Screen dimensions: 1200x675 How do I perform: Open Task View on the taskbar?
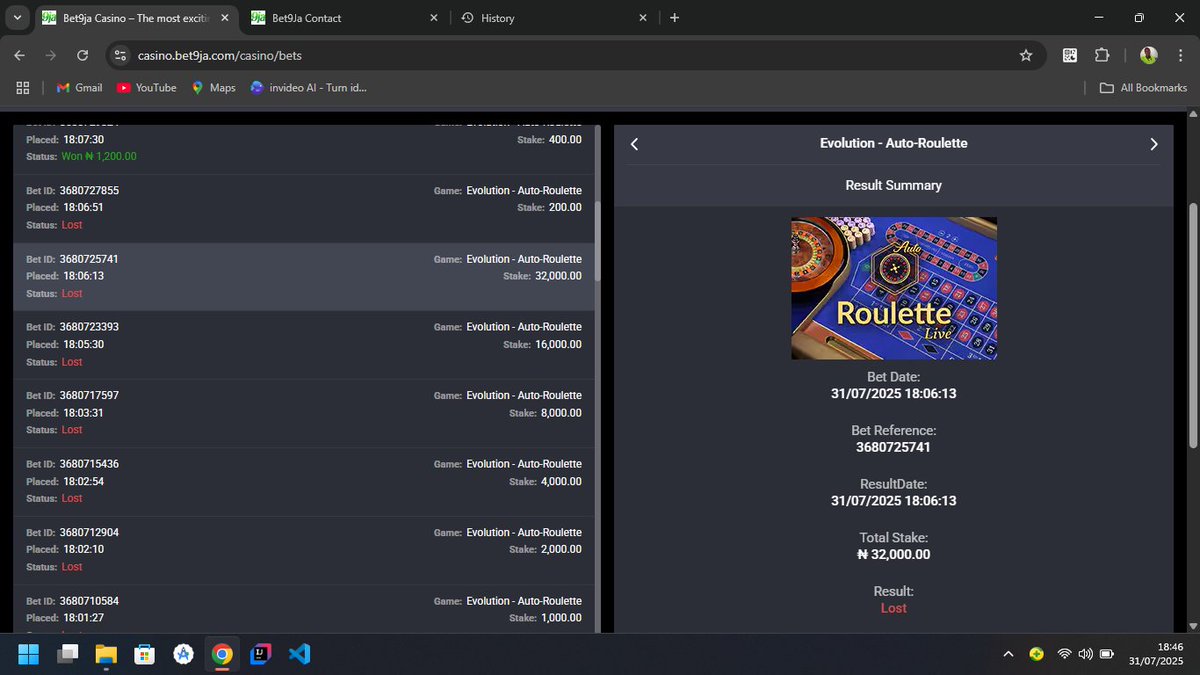point(67,654)
